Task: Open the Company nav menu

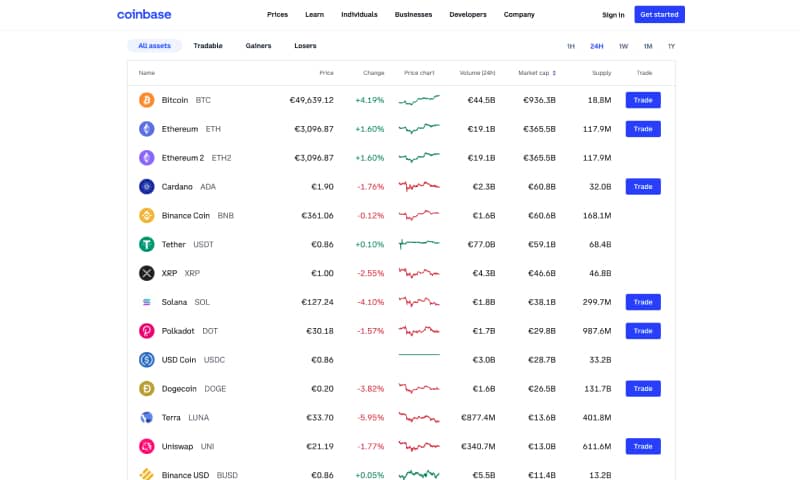Action: point(519,14)
